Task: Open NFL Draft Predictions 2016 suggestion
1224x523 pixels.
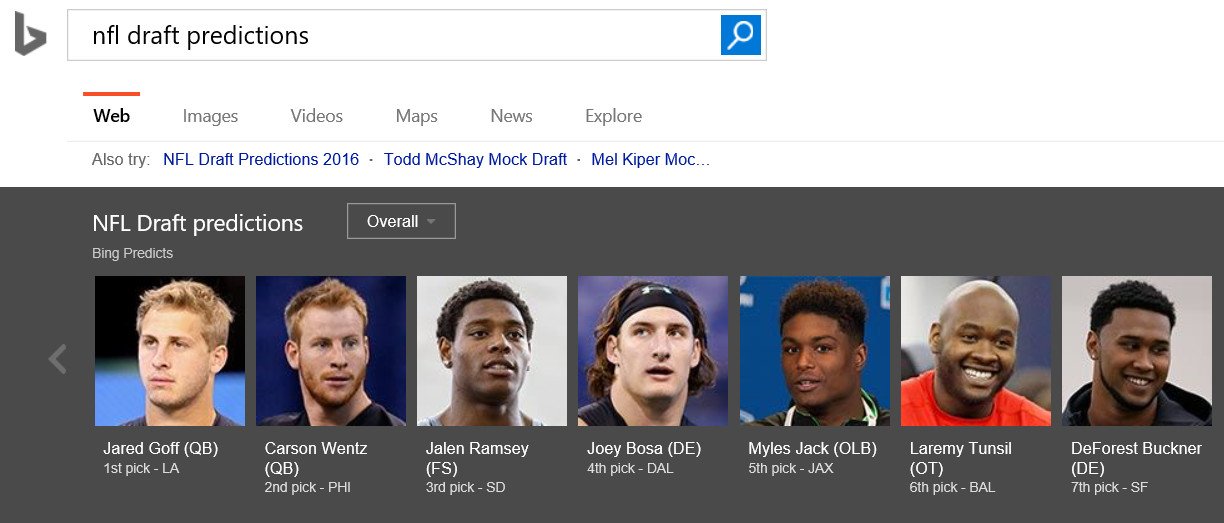Action: click(261, 159)
